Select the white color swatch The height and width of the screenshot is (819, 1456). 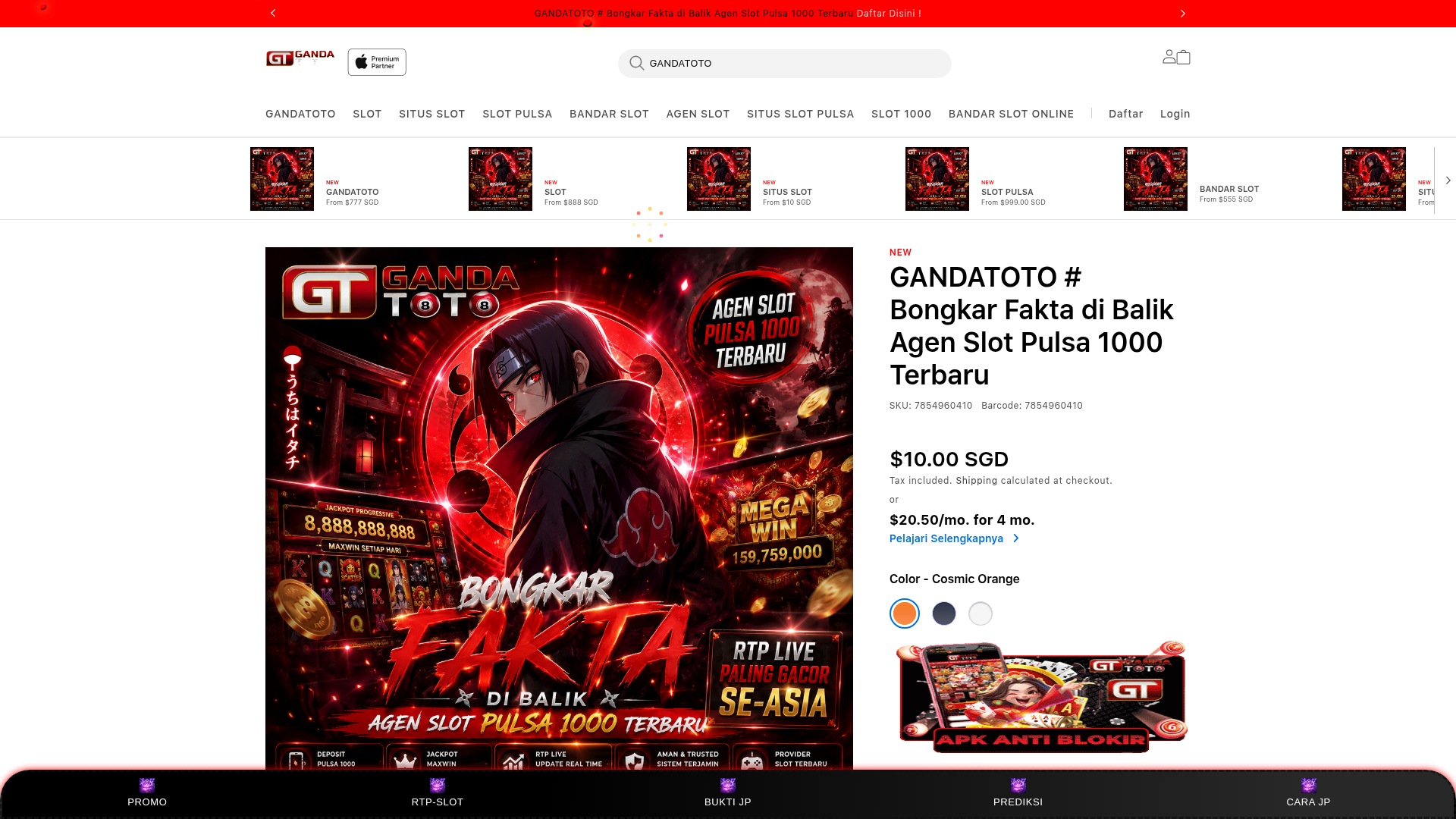pyautogui.click(x=981, y=613)
